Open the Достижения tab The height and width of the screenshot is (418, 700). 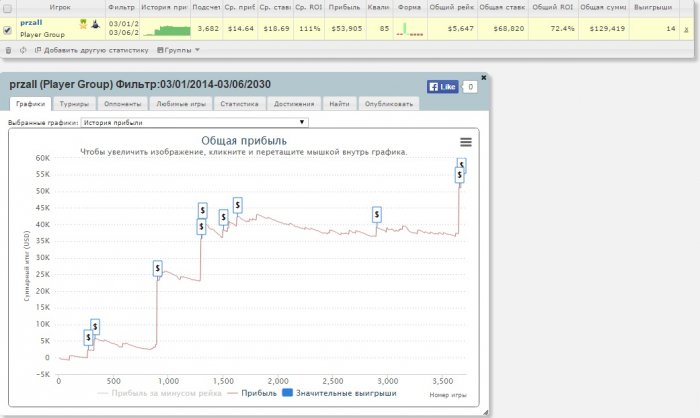[x=294, y=104]
